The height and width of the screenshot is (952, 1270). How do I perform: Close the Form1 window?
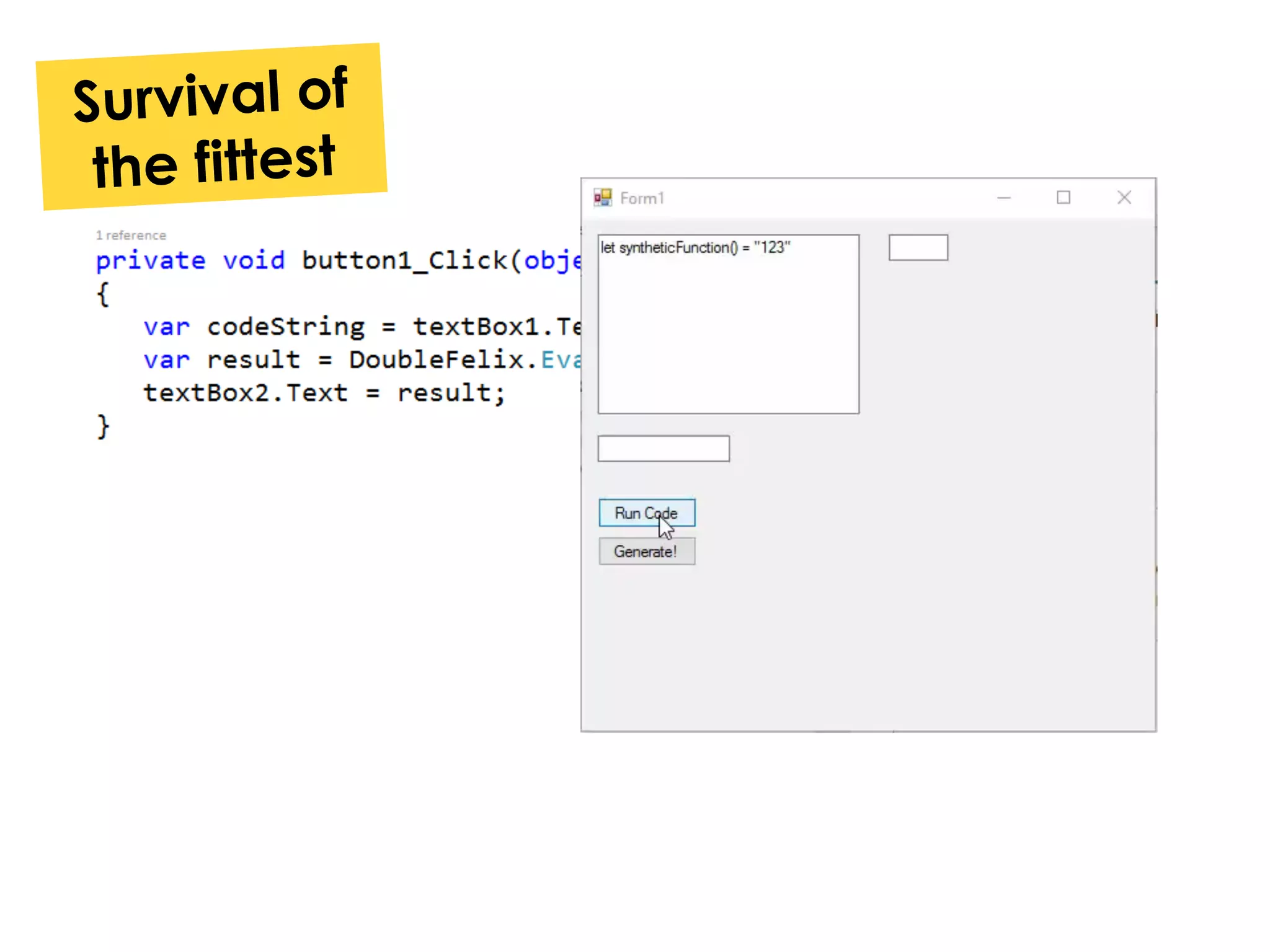coord(1124,198)
